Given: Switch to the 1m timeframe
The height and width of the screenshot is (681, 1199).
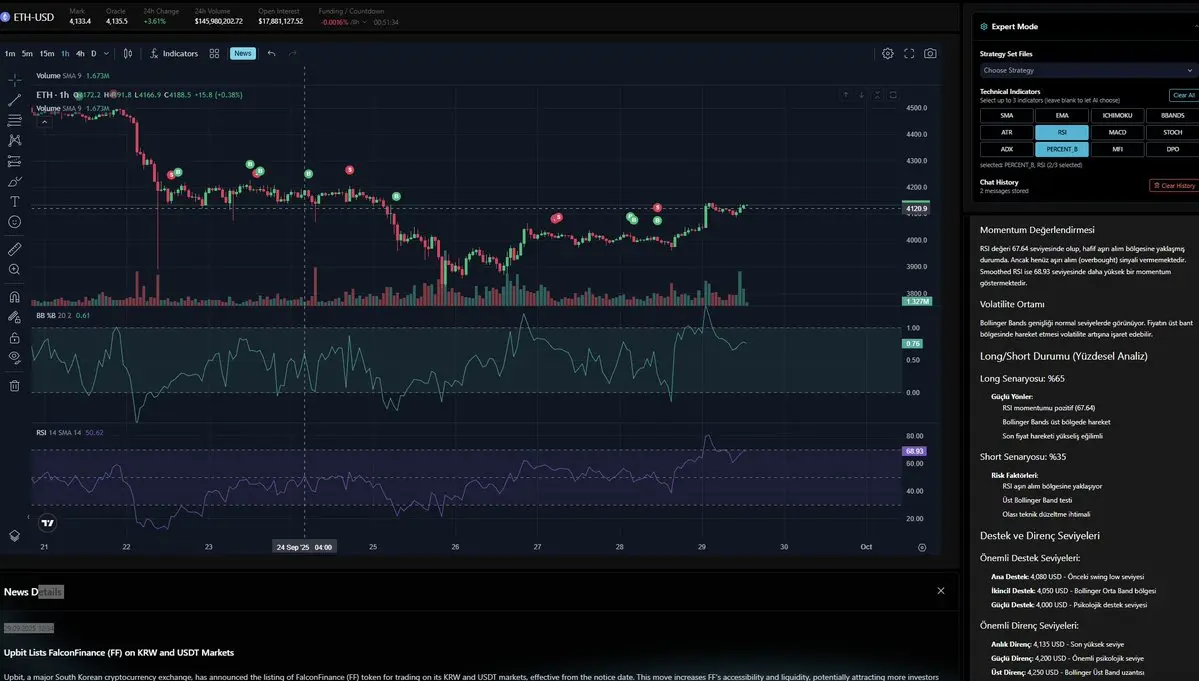Looking at the screenshot, I should [x=10, y=54].
